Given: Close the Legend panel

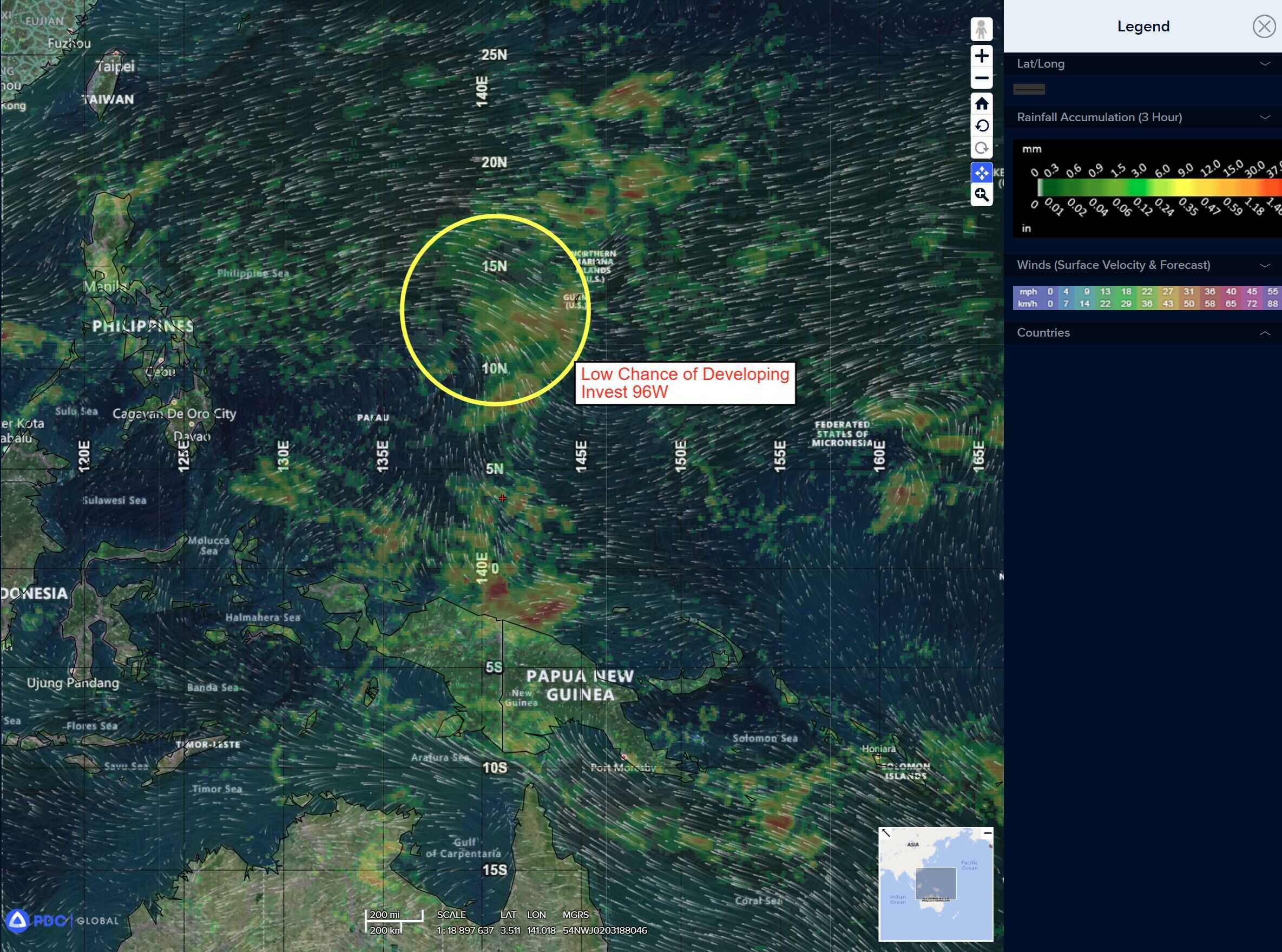Looking at the screenshot, I should point(1264,27).
